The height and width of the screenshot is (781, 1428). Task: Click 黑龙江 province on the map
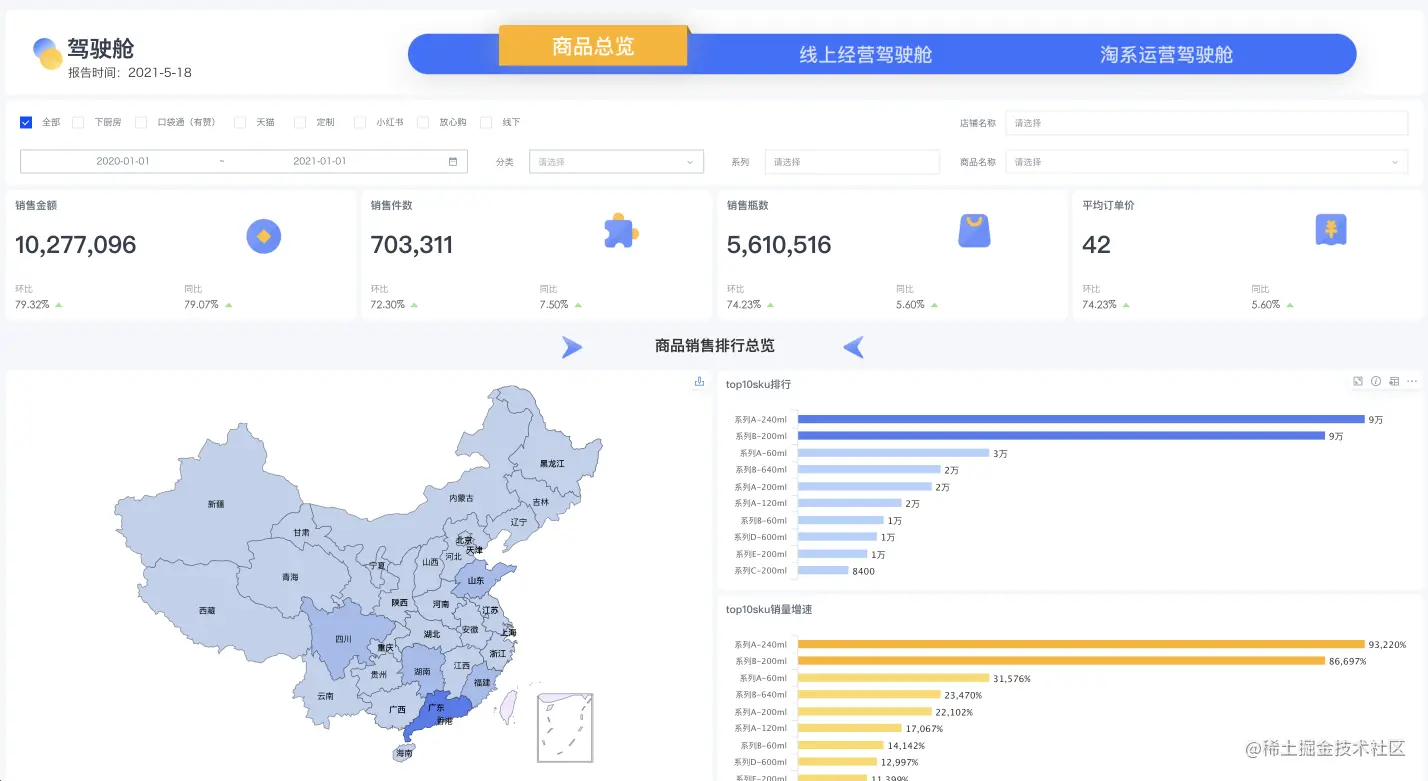point(552,463)
